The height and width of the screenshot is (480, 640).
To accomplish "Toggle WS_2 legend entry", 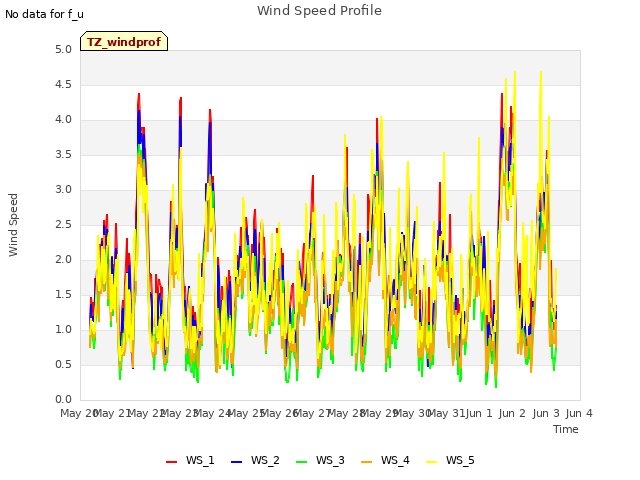I will [x=255, y=460].
